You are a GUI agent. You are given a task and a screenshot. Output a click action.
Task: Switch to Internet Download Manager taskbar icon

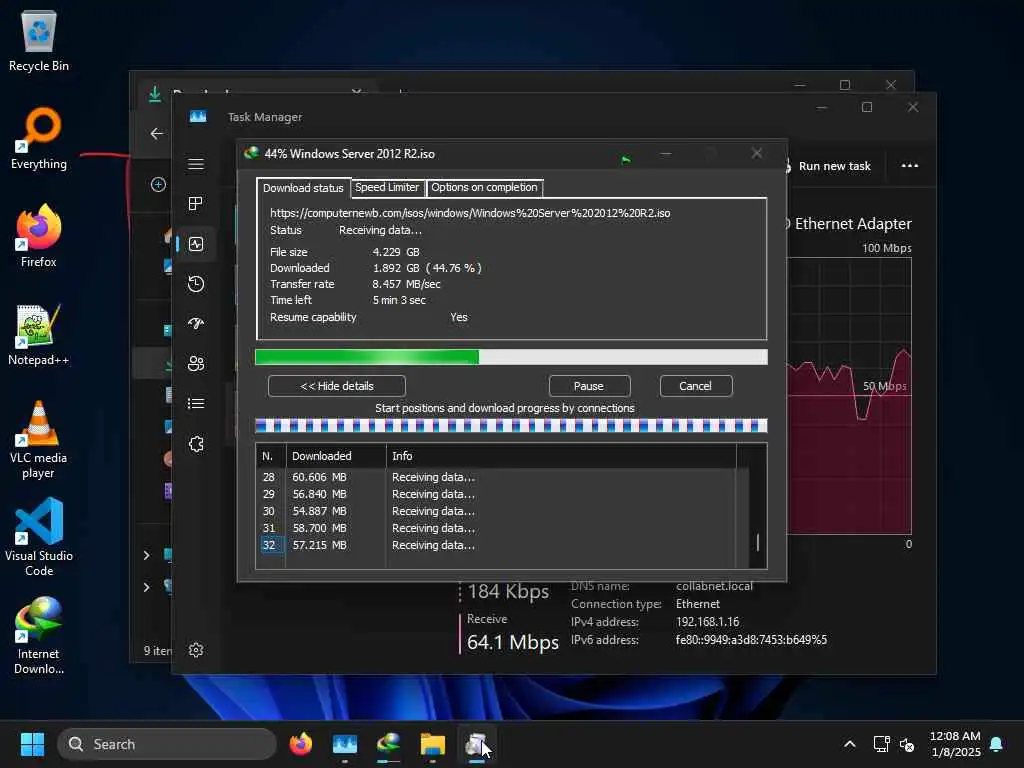[389, 744]
